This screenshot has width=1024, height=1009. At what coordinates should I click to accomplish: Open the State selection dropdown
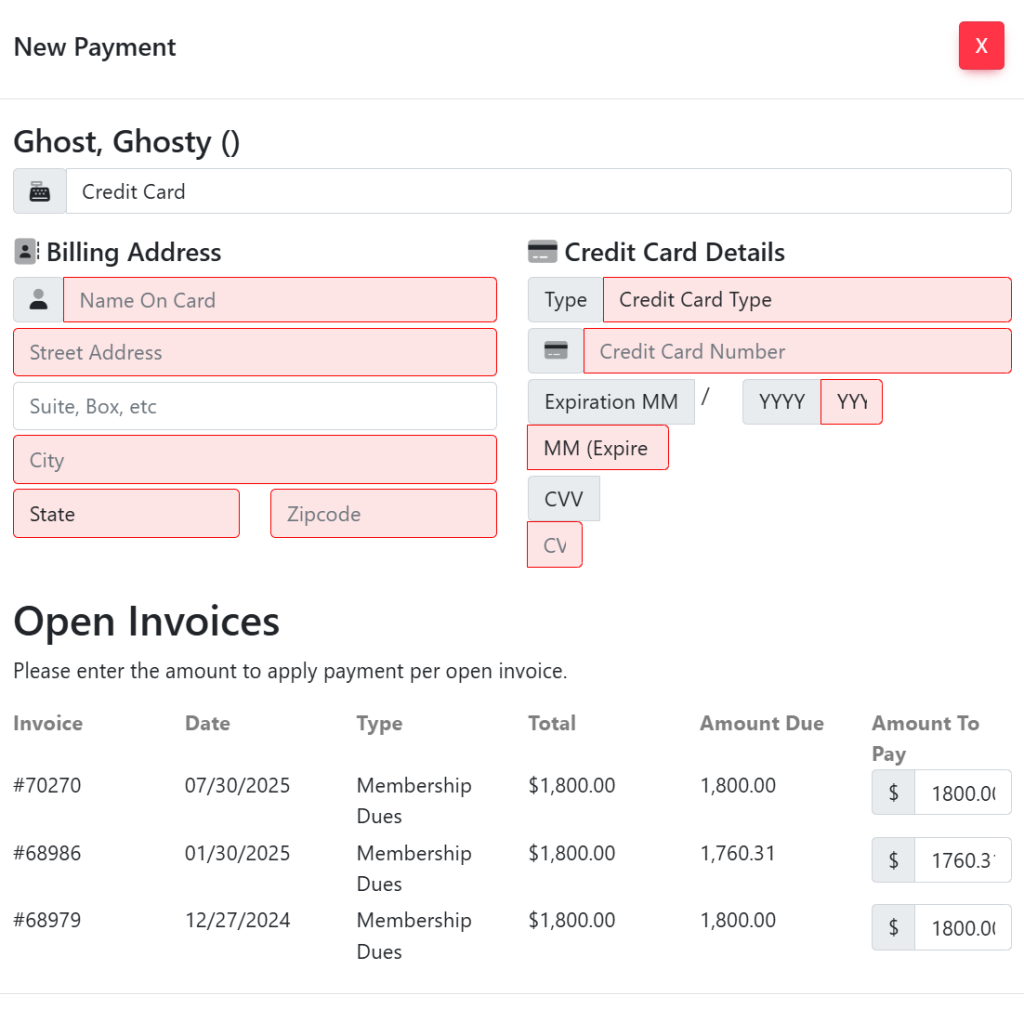pyautogui.click(x=126, y=514)
